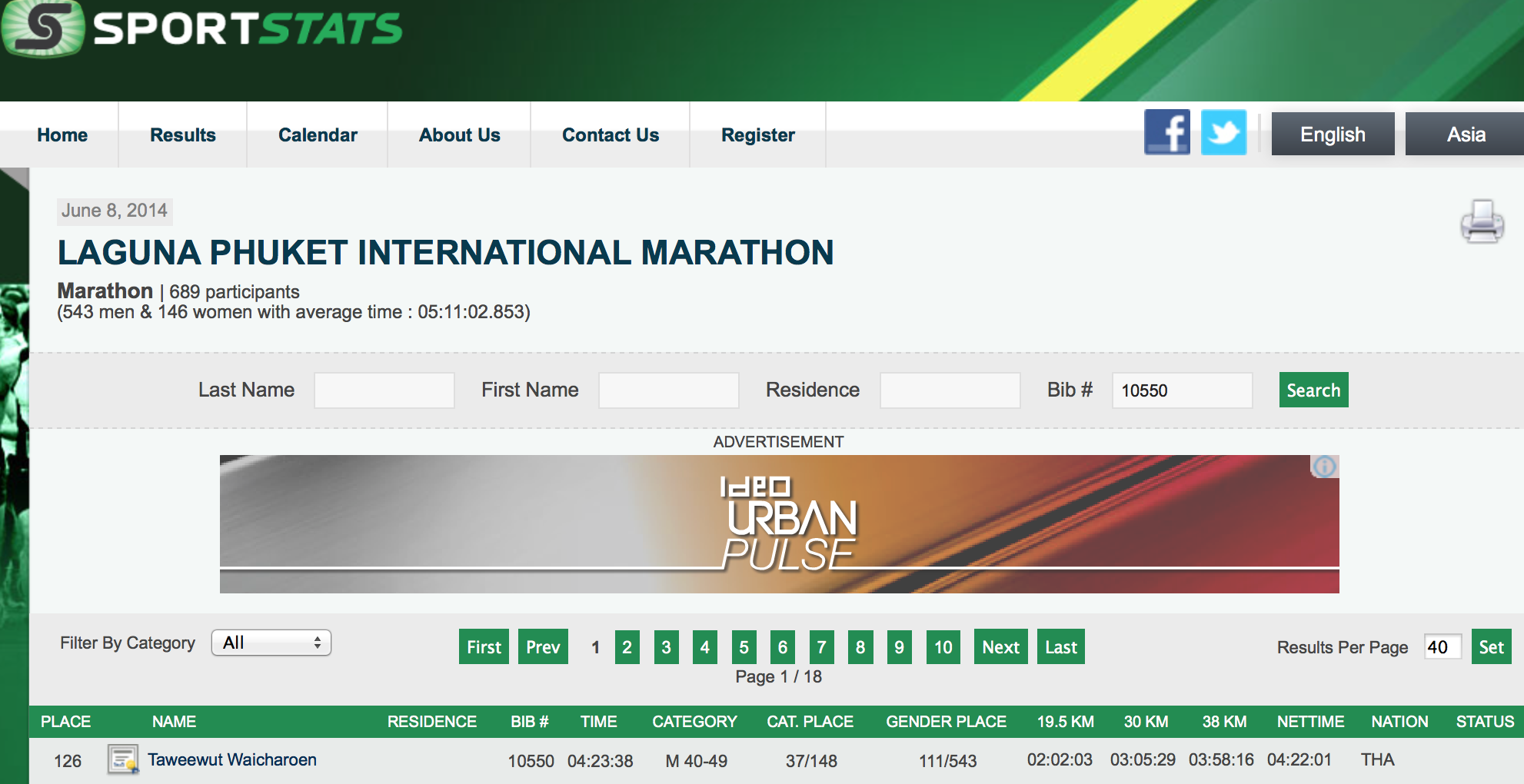Go to the Calendar menu item
The height and width of the screenshot is (784, 1524).
point(318,135)
